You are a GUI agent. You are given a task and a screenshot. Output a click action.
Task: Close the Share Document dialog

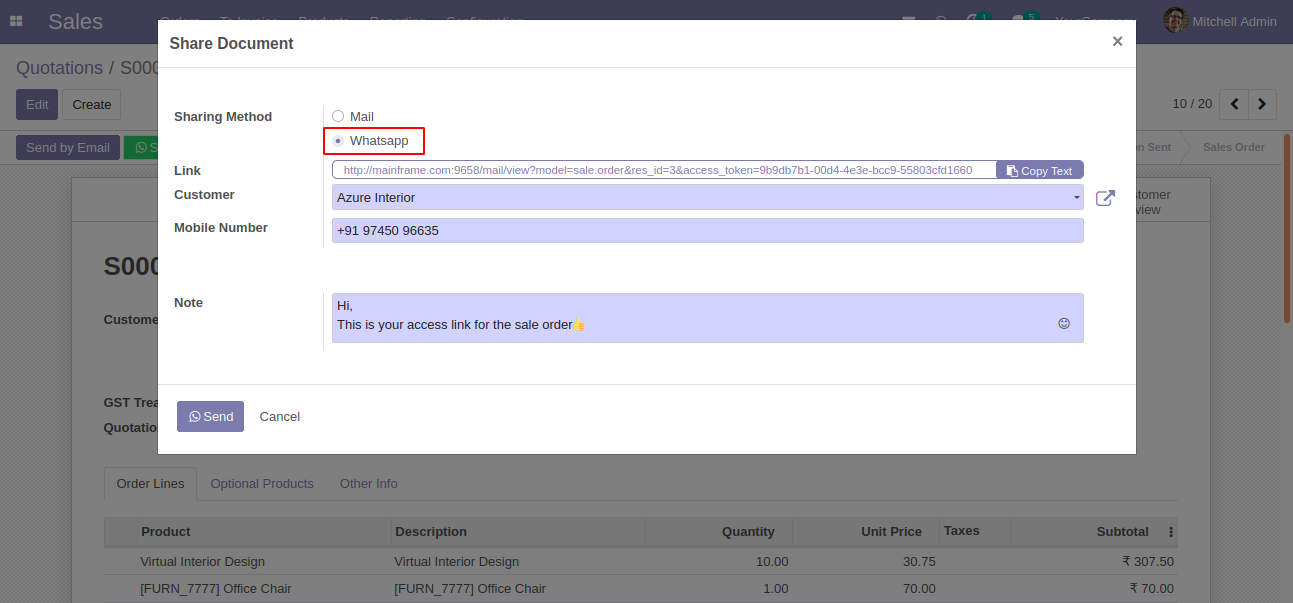click(x=1117, y=41)
